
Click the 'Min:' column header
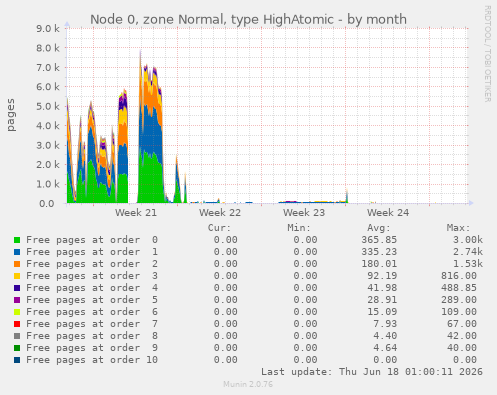click(x=299, y=228)
